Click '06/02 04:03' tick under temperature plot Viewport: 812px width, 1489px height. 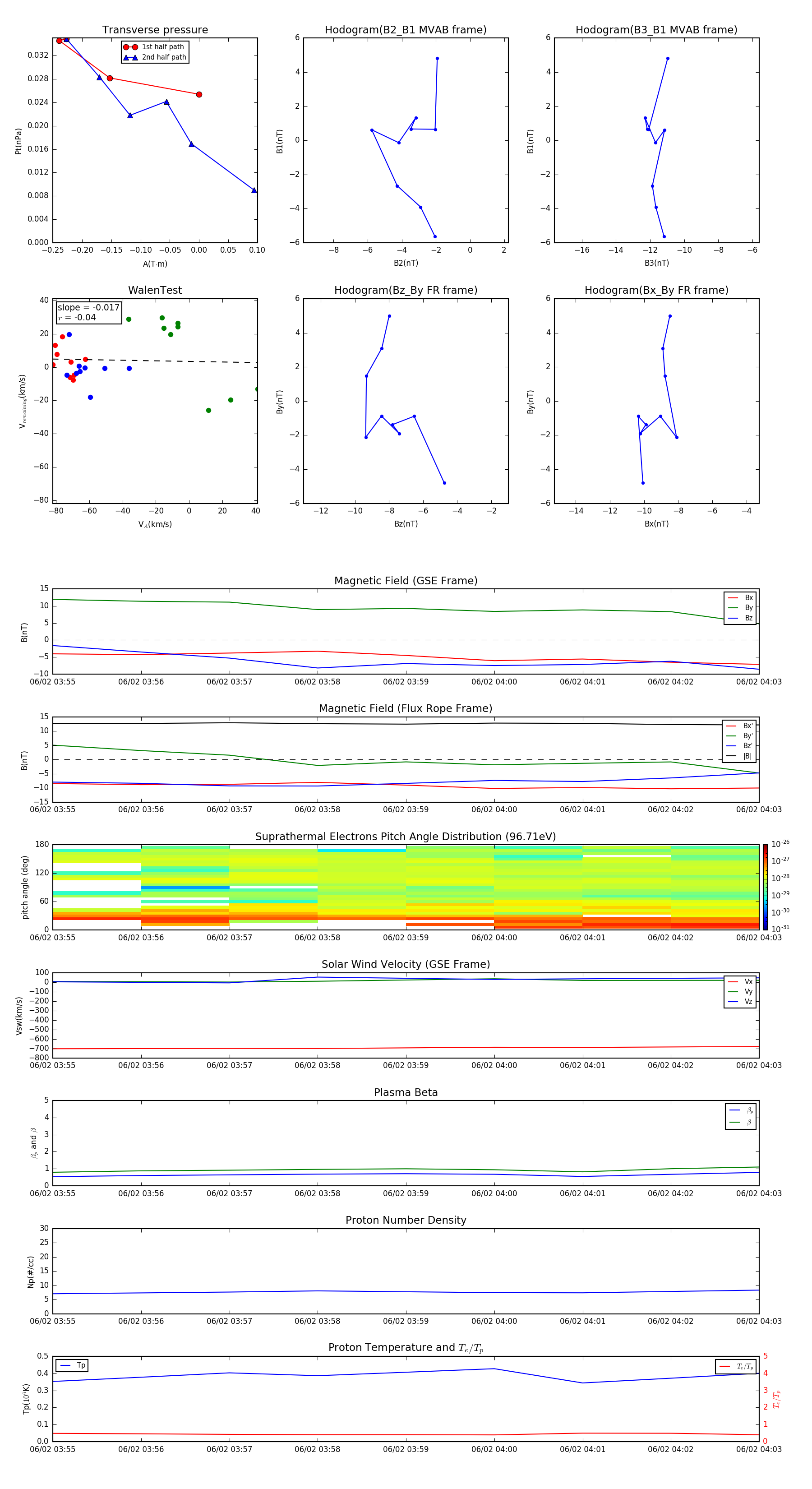[758, 1449]
